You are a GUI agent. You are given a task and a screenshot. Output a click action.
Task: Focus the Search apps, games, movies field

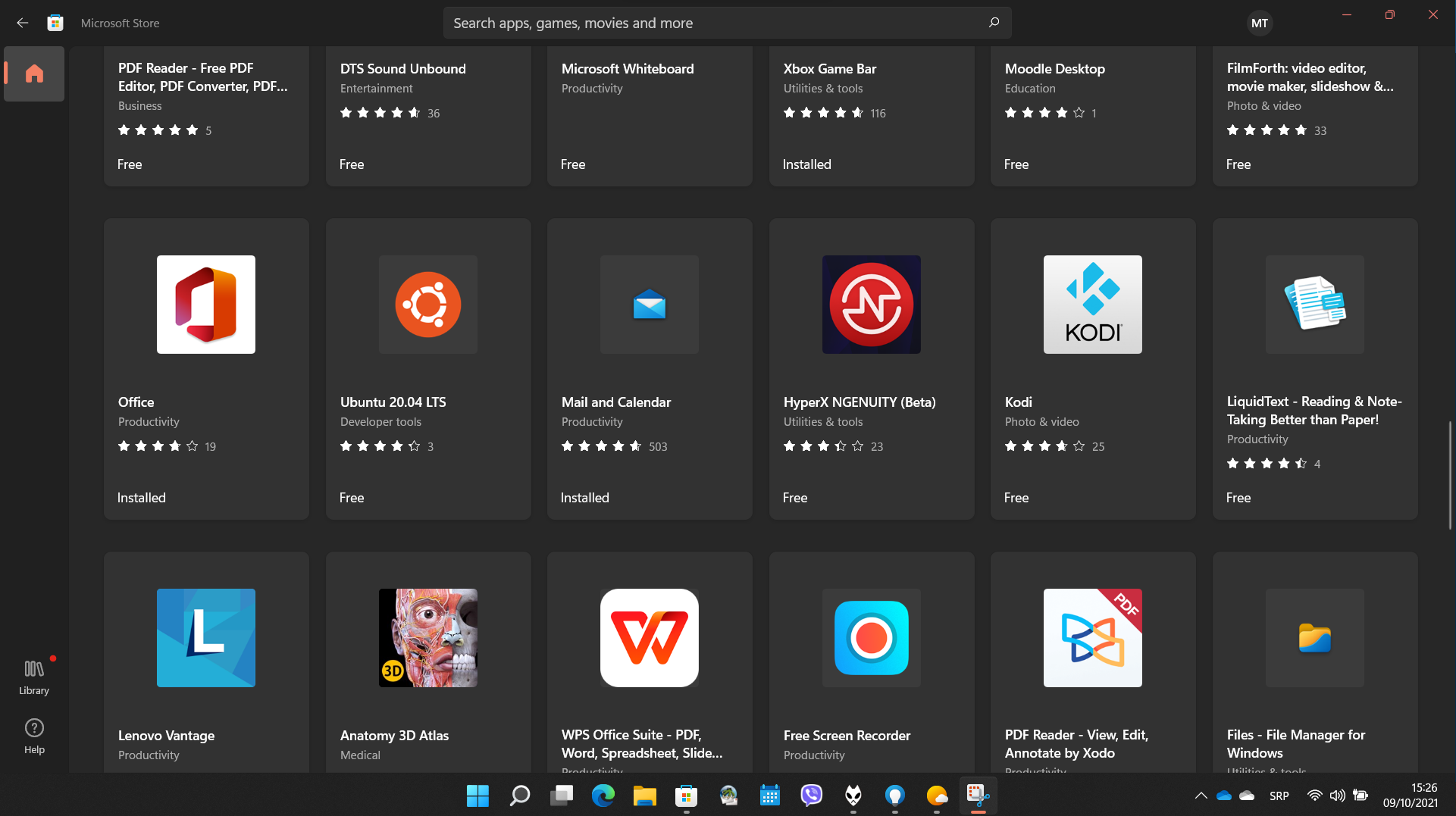click(727, 23)
